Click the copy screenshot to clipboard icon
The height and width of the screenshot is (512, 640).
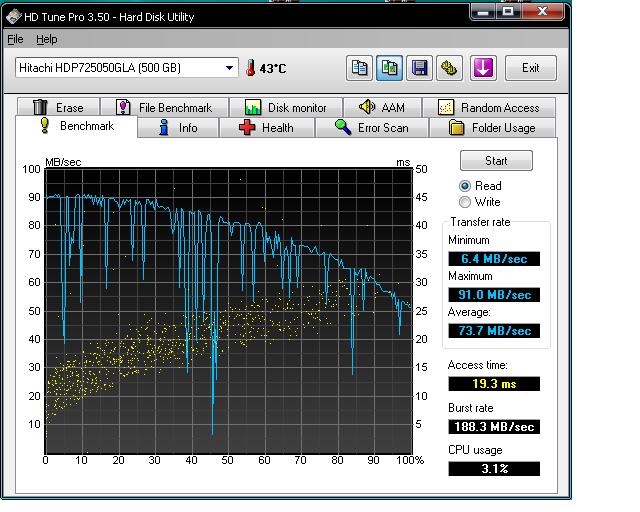coord(389,68)
